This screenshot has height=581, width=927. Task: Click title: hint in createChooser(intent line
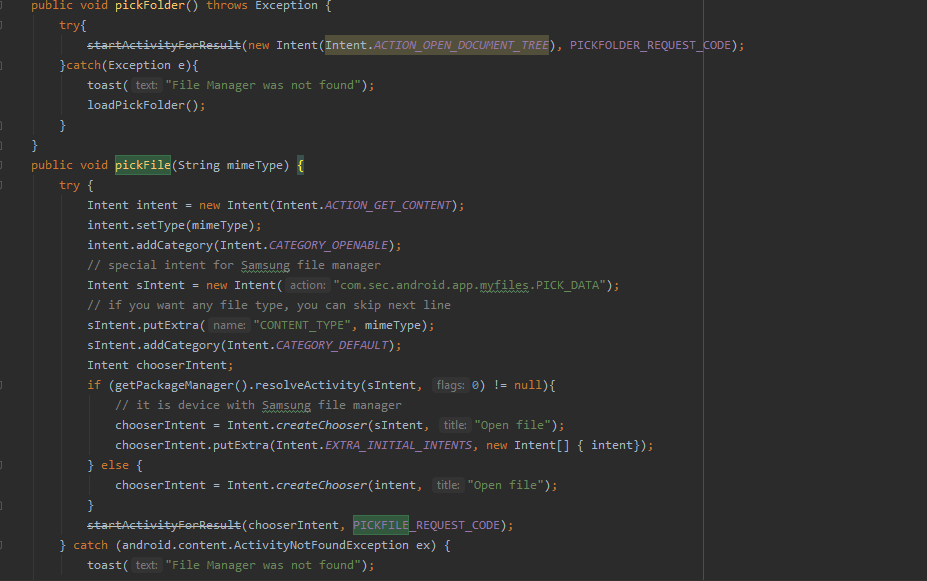click(448, 485)
